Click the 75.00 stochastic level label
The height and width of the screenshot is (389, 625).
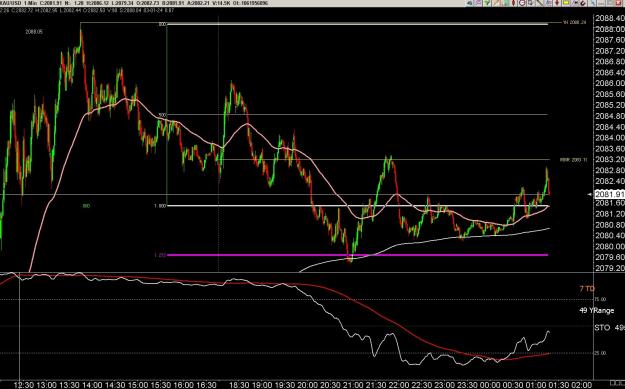(x=600, y=299)
